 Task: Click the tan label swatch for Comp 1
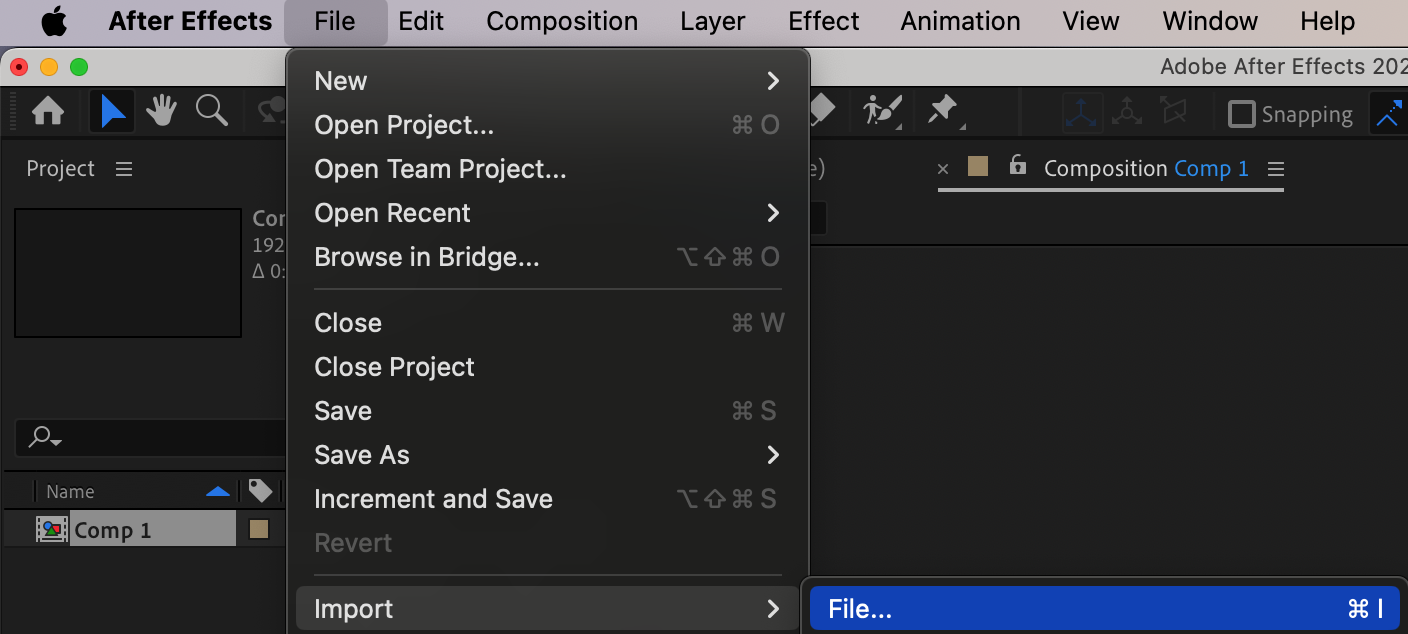[259, 529]
